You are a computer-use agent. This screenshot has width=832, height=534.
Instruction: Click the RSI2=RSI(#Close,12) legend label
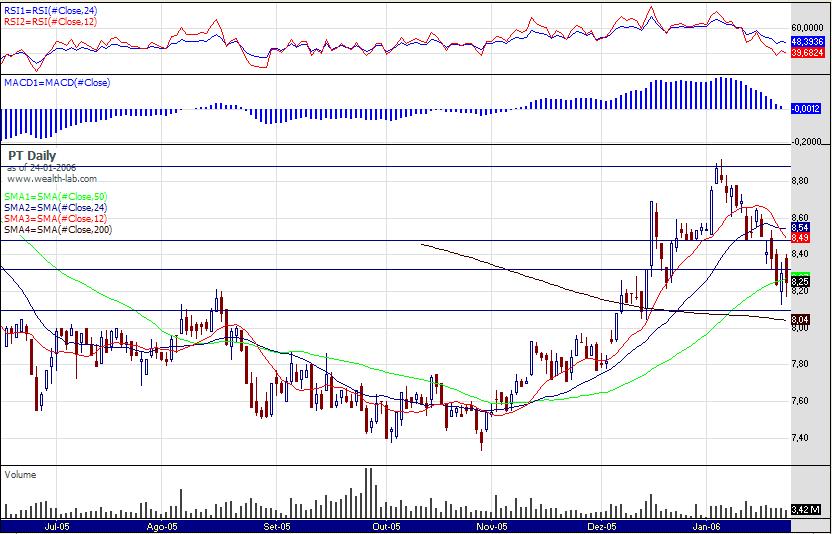click(50, 22)
